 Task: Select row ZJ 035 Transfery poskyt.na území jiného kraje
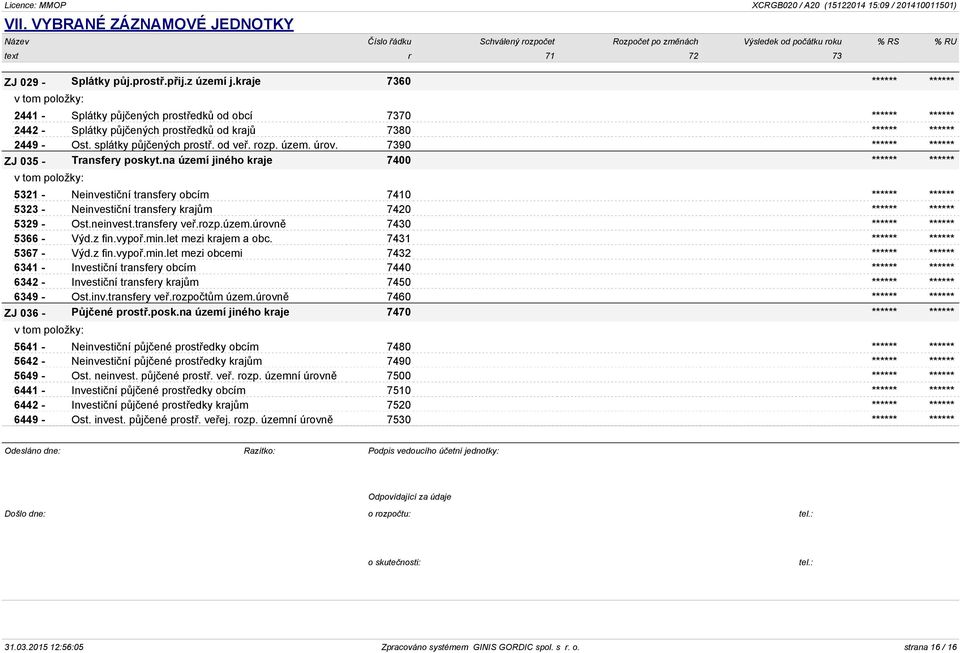pos(480,160)
